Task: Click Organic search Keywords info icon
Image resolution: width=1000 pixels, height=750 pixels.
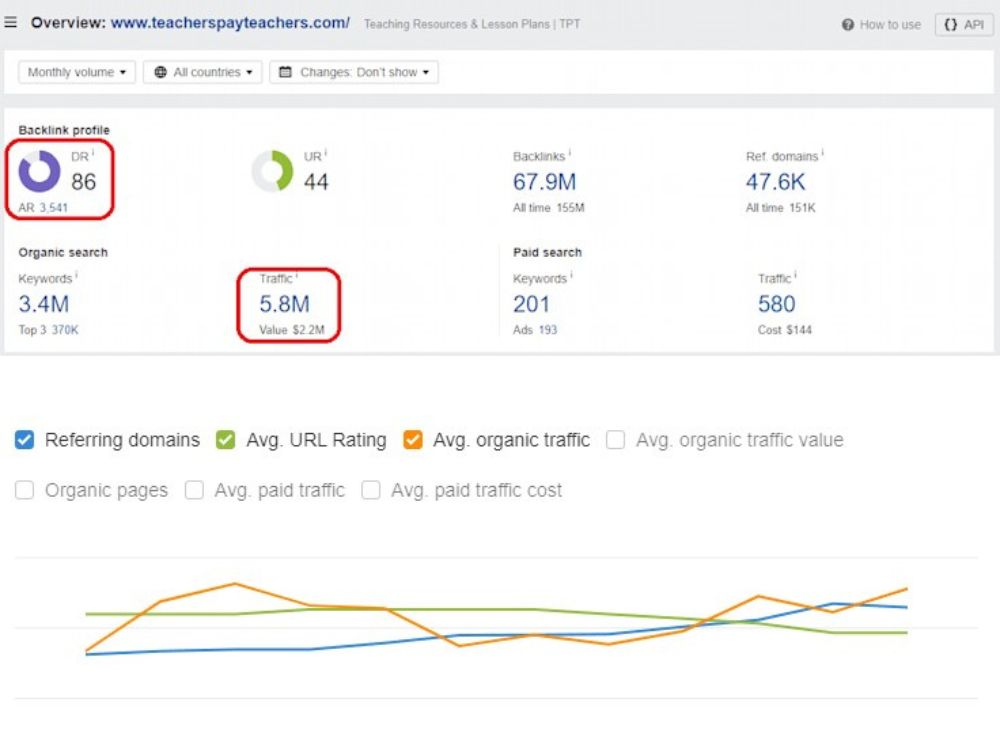Action: coord(77,276)
